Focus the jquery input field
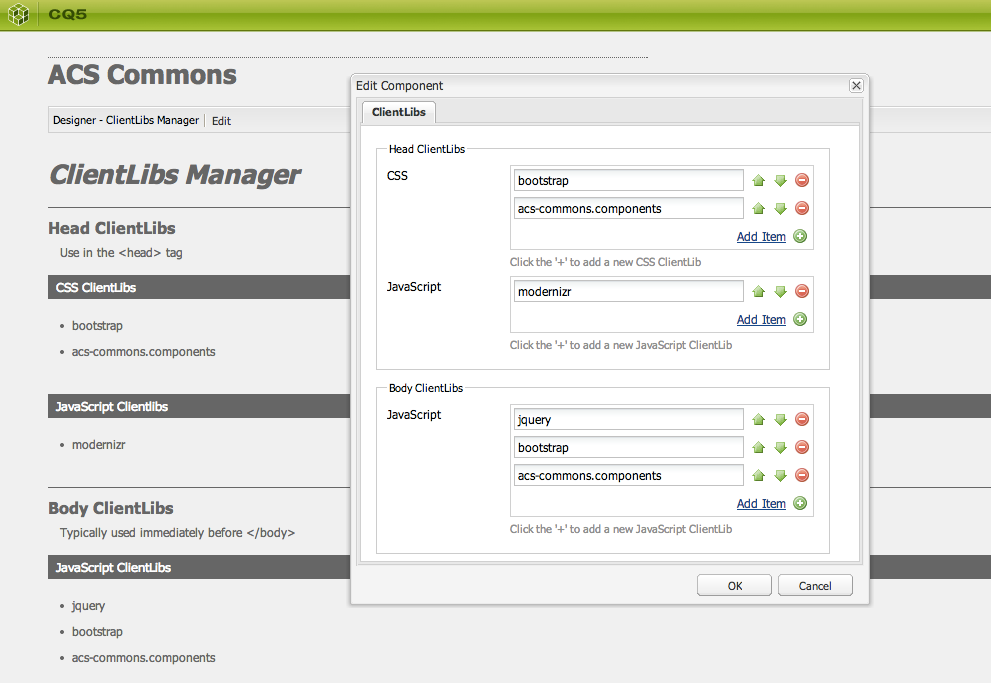The image size is (991, 683). (x=628, y=420)
